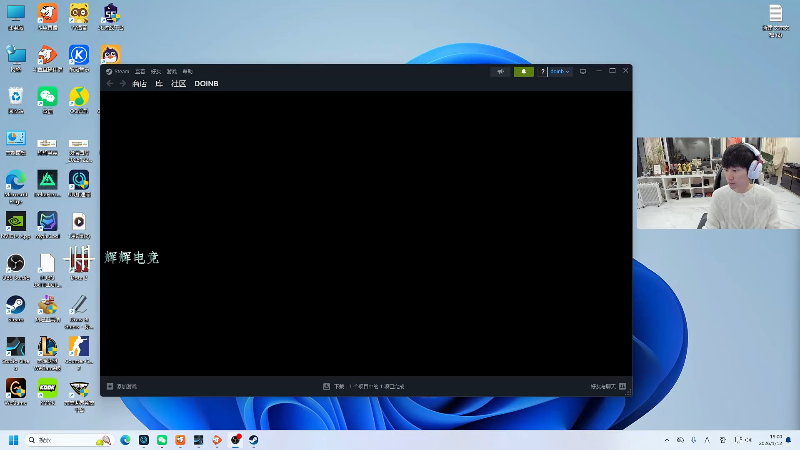Open the Counter-Strike 2 desktop shortcut

coord(79,353)
